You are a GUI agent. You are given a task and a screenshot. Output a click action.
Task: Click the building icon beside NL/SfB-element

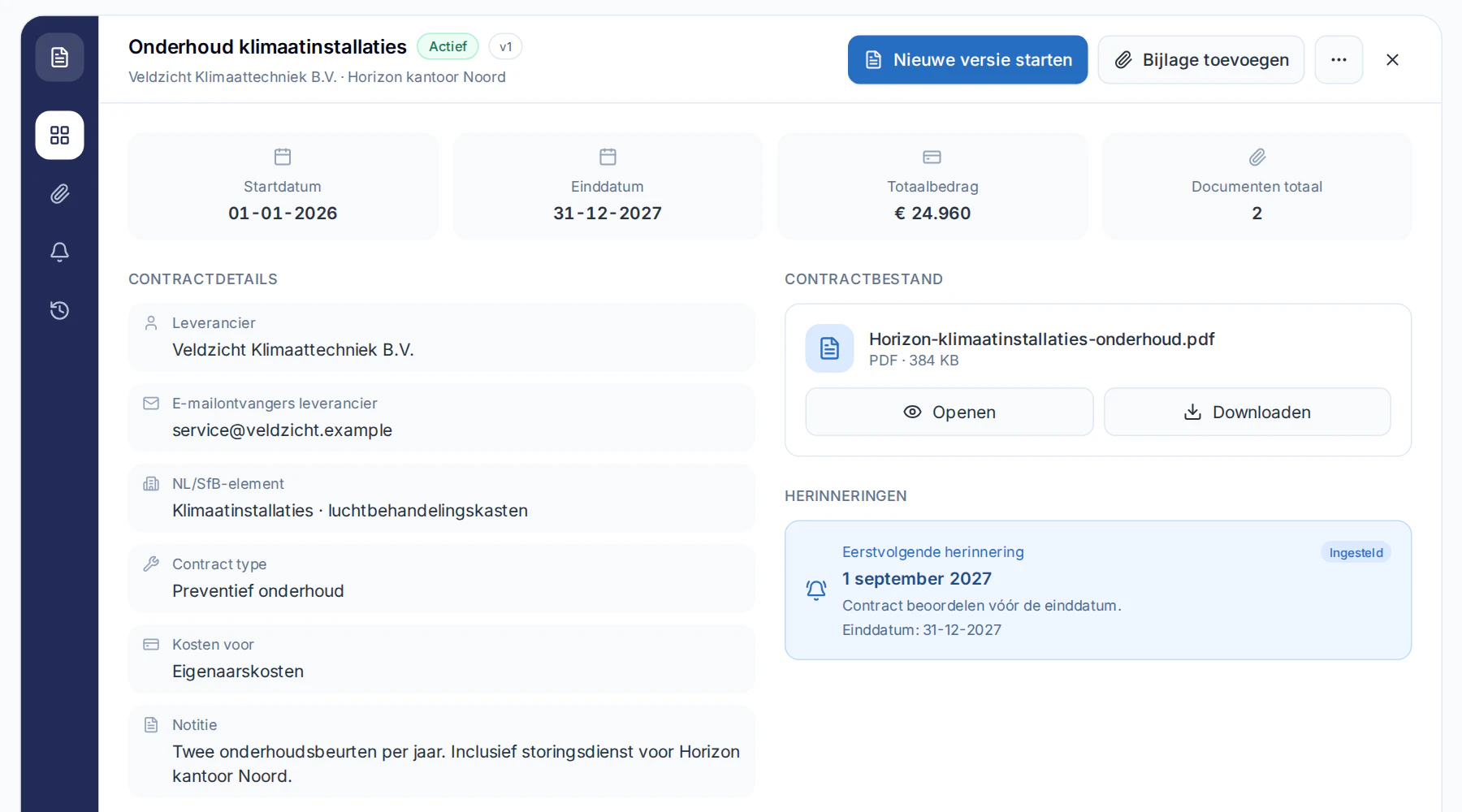pyautogui.click(x=151, y=484)
